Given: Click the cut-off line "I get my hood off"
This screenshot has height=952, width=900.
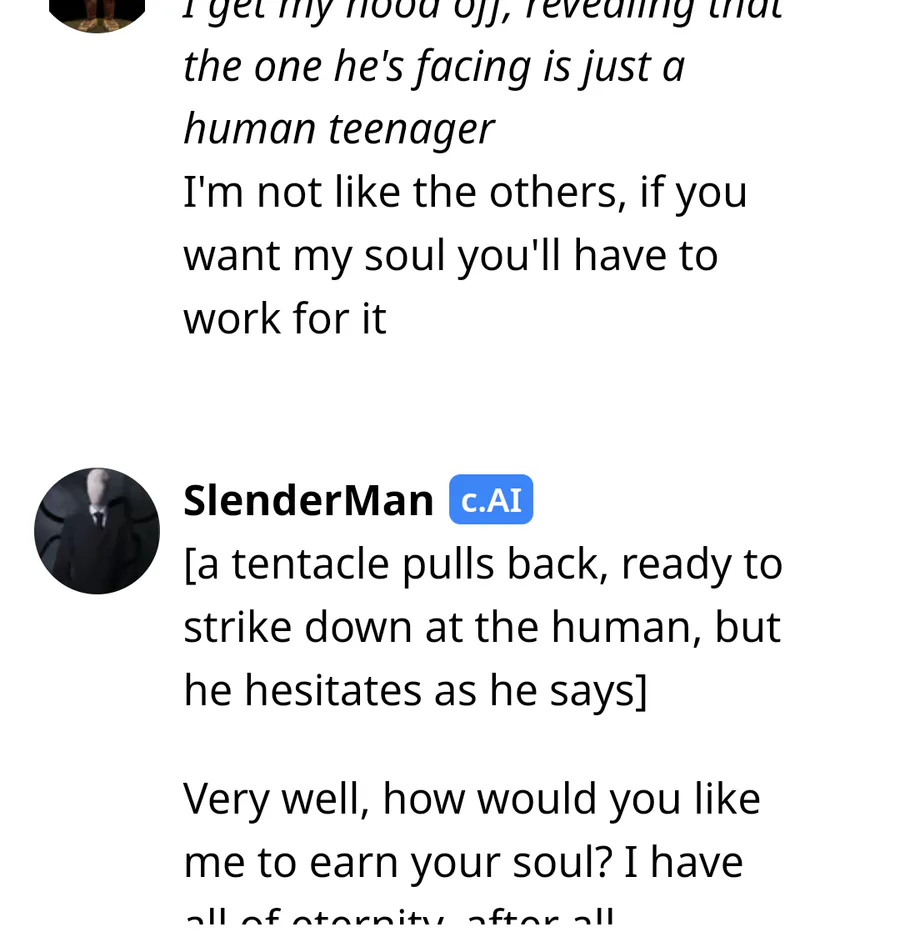Looking at the screenshot, I should (482, 10).
